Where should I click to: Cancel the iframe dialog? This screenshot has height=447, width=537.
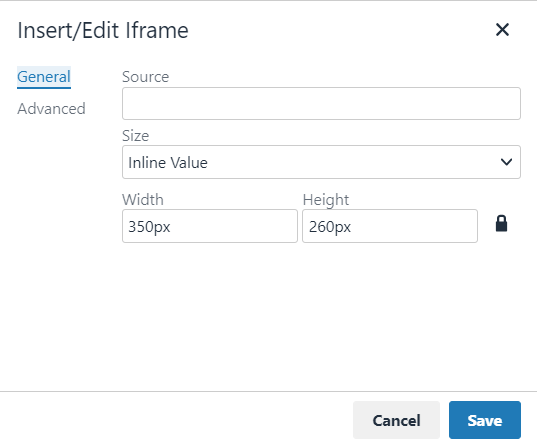(x=396, y=420)
